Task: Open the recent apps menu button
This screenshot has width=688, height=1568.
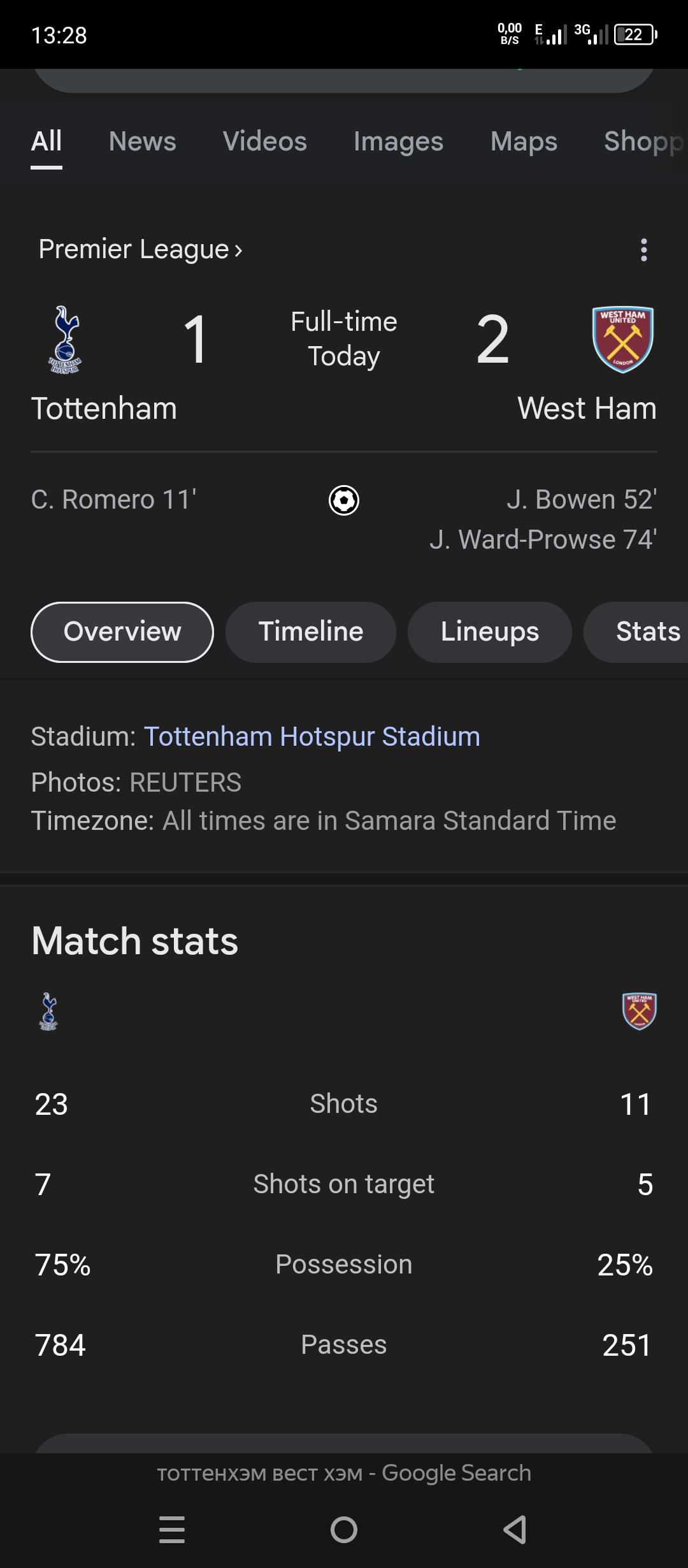Action: click(x=172, y=1529)
